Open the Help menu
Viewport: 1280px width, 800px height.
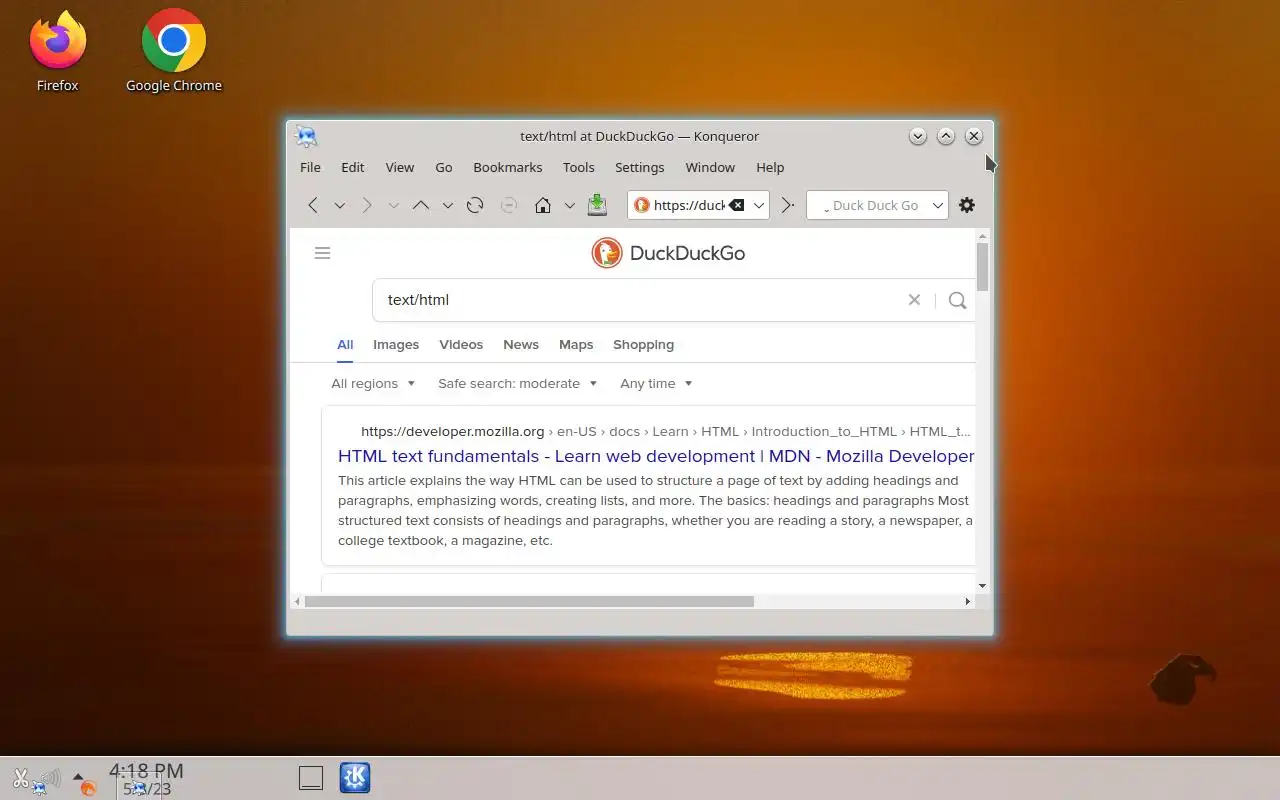770,167
